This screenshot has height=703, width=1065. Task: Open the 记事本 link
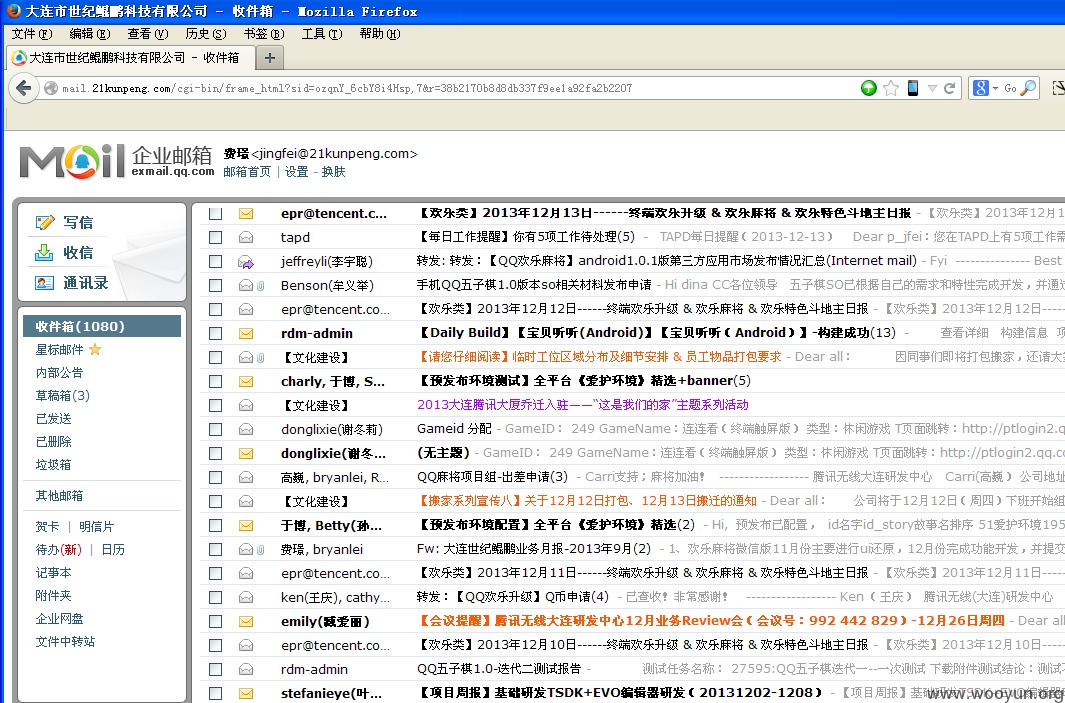pos(54,573)
